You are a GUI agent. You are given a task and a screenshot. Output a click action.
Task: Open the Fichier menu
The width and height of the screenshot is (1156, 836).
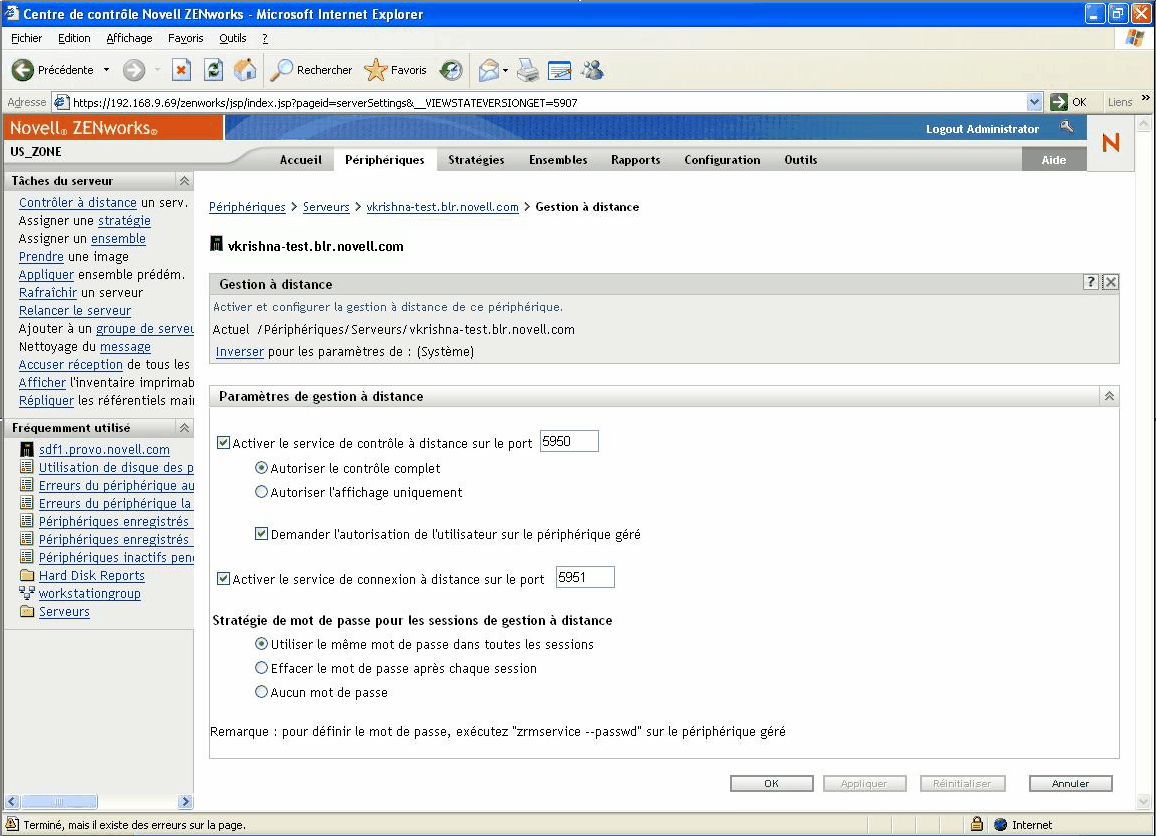pyautogui.click(x=26, y=38)
